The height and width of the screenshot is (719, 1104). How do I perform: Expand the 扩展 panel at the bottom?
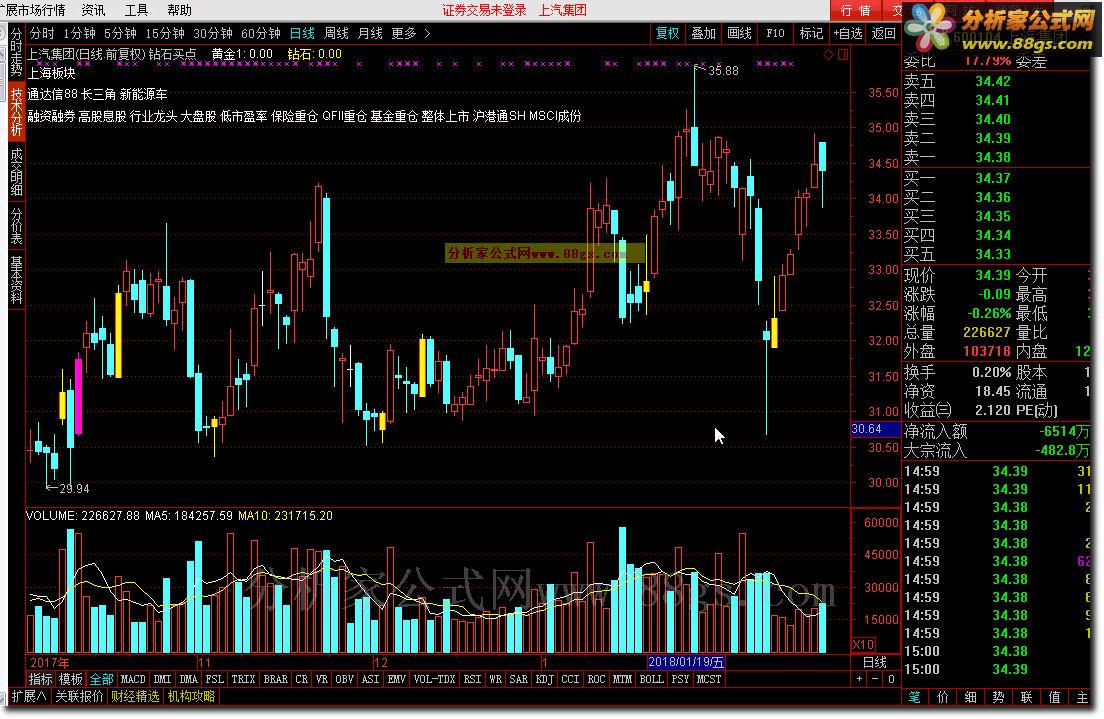[29, 696]
